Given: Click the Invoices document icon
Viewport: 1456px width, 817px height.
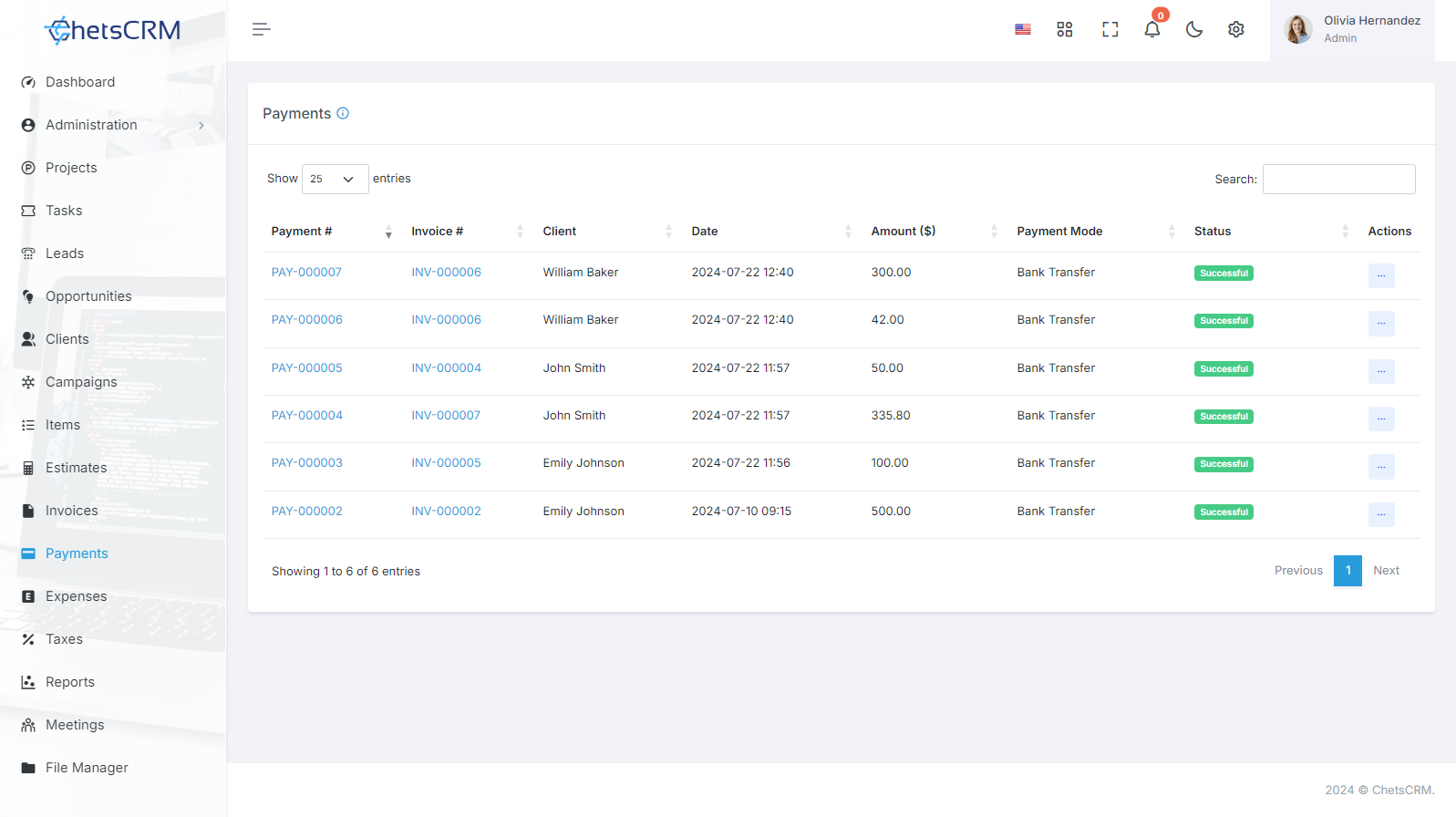Looking at the screenshot, I should (x=28, y=511).
